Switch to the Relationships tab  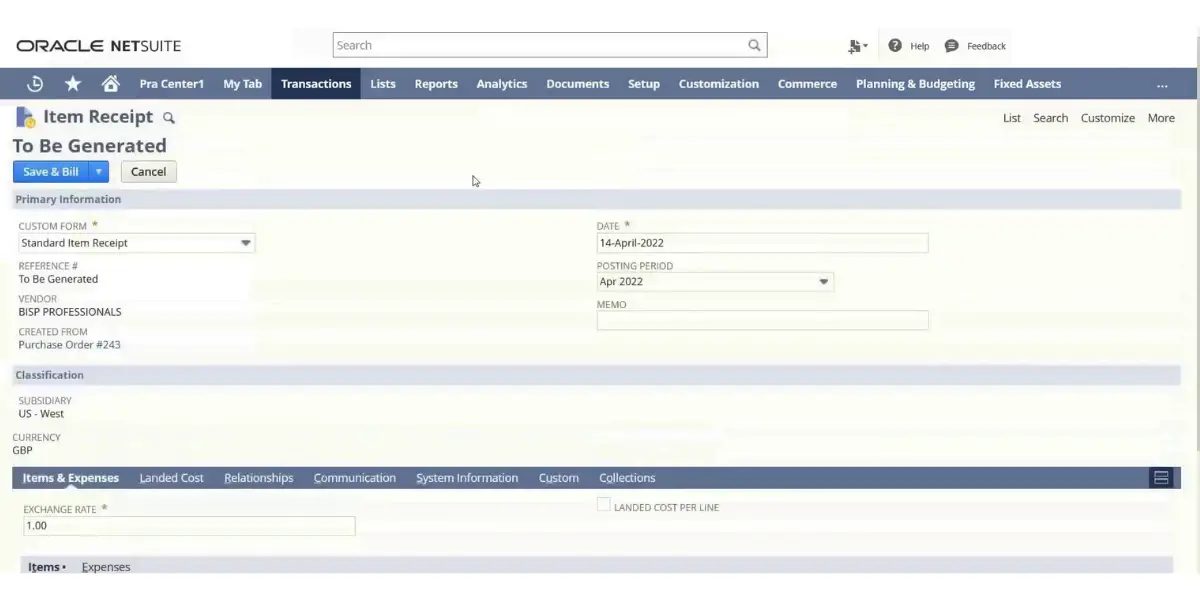coord(259,478)
